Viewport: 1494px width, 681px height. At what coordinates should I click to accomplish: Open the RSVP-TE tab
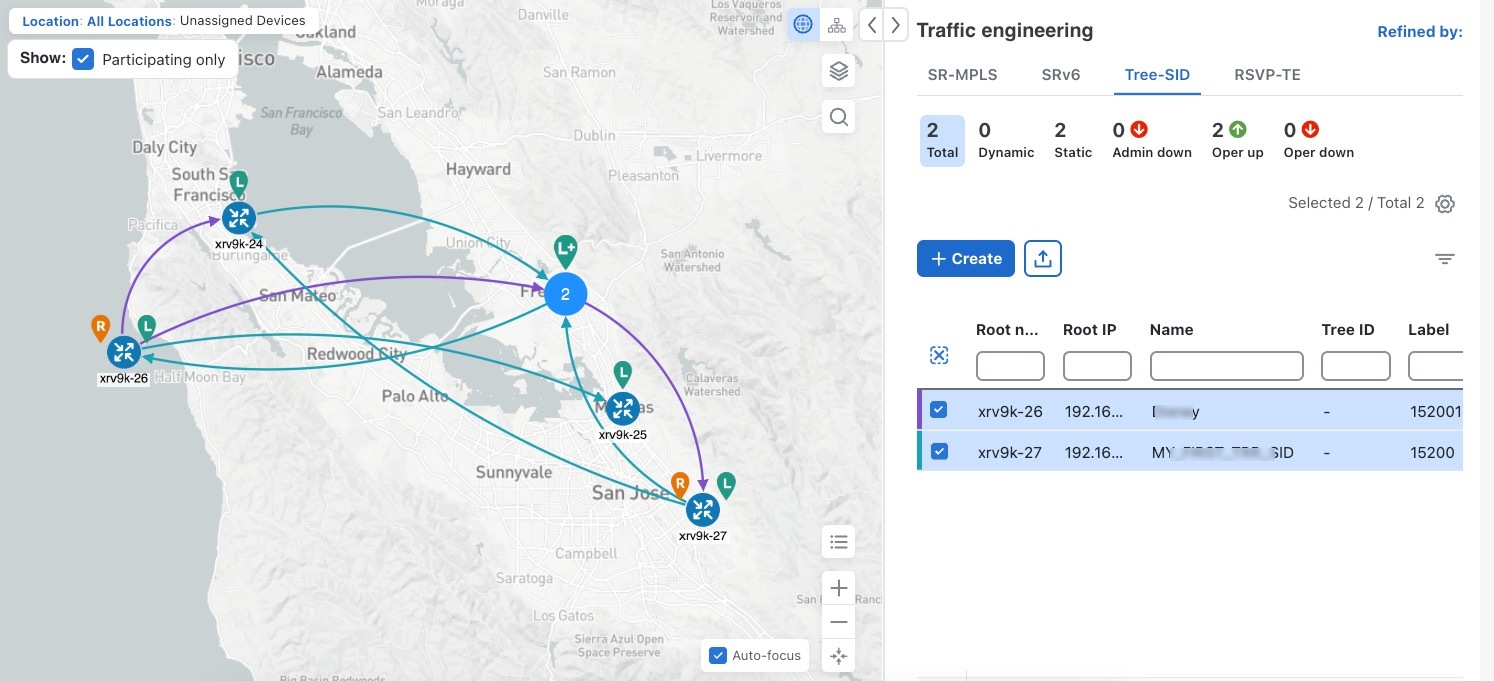(x=1267, y=75)
